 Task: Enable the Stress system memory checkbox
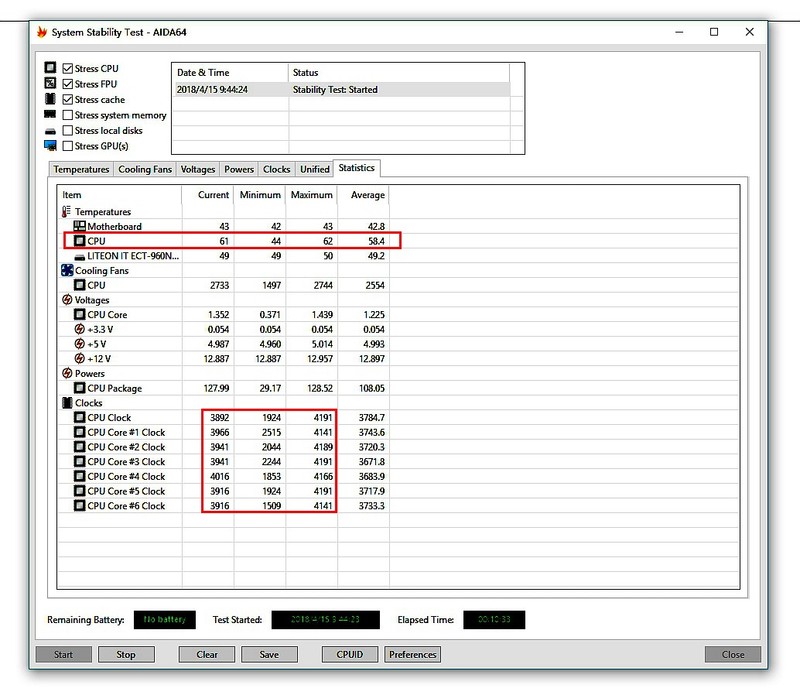(x=67, y=115)
